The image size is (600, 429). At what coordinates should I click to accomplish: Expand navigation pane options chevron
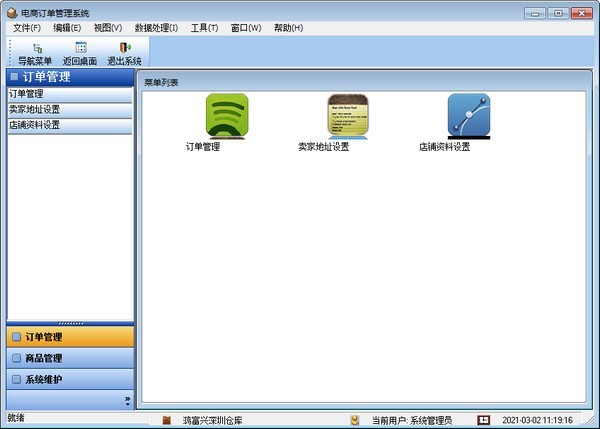[x=126, y=400]
